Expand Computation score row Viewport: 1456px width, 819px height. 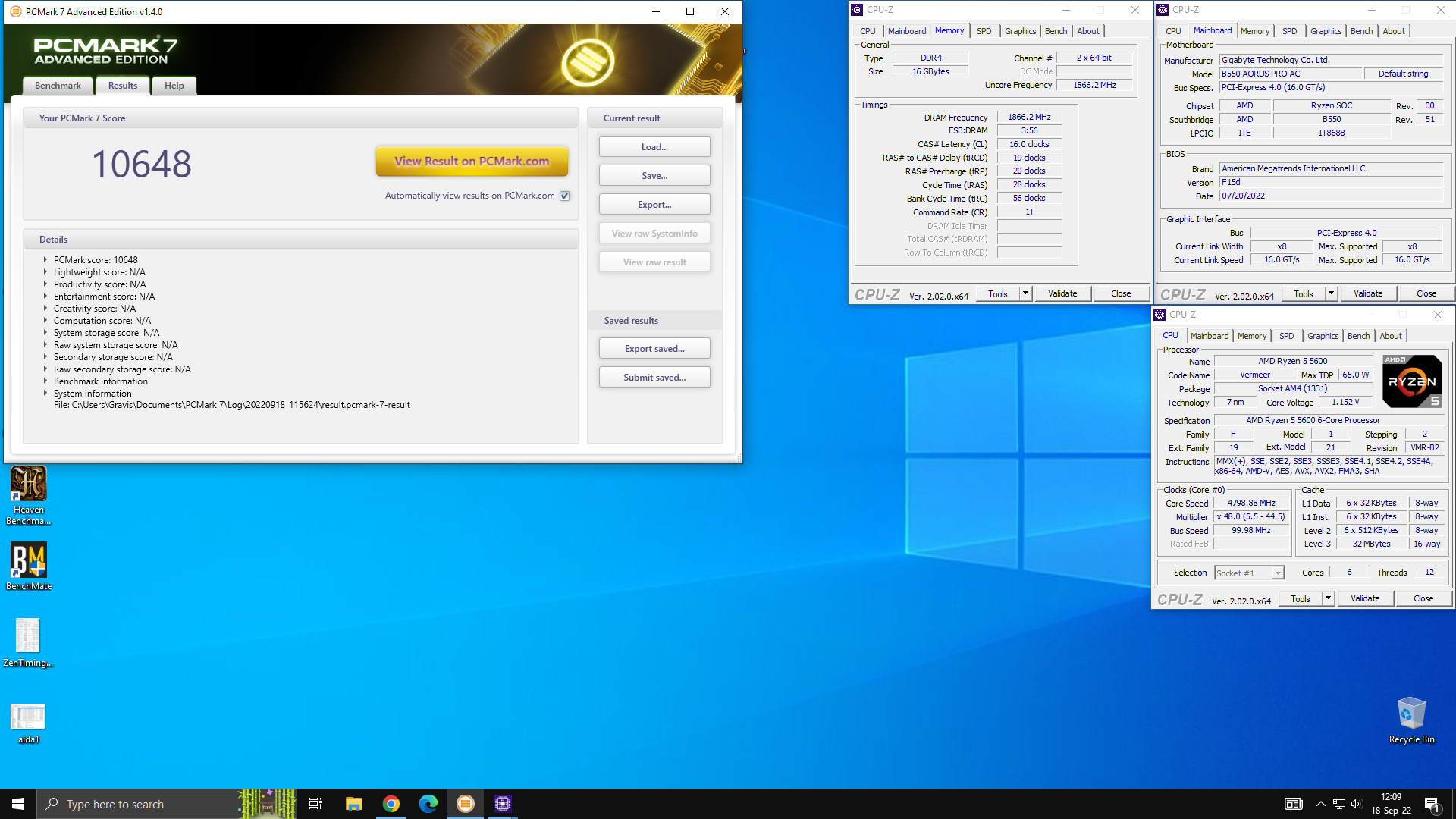[x=45, y=320]
